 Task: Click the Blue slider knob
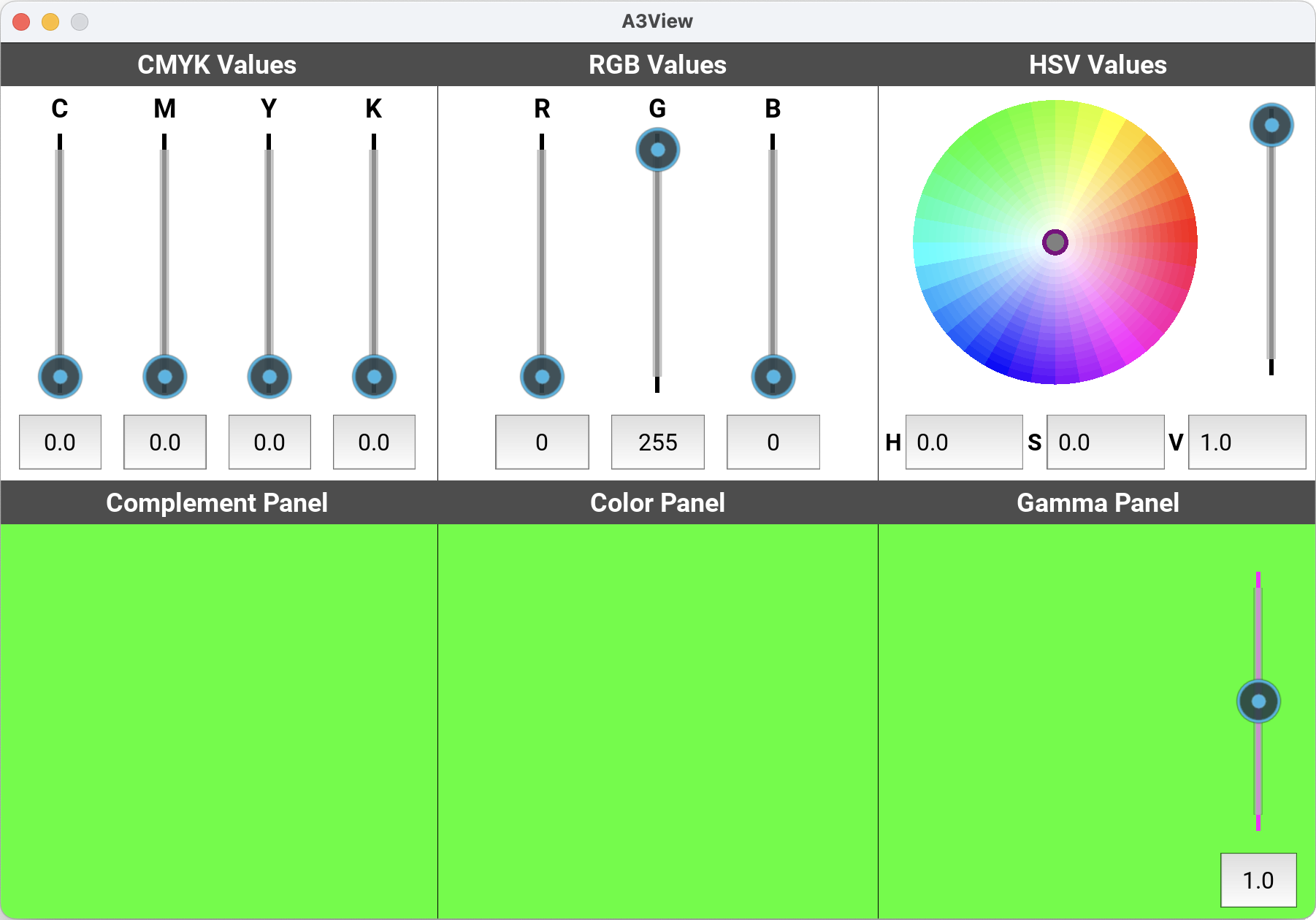tap(773, 377)
